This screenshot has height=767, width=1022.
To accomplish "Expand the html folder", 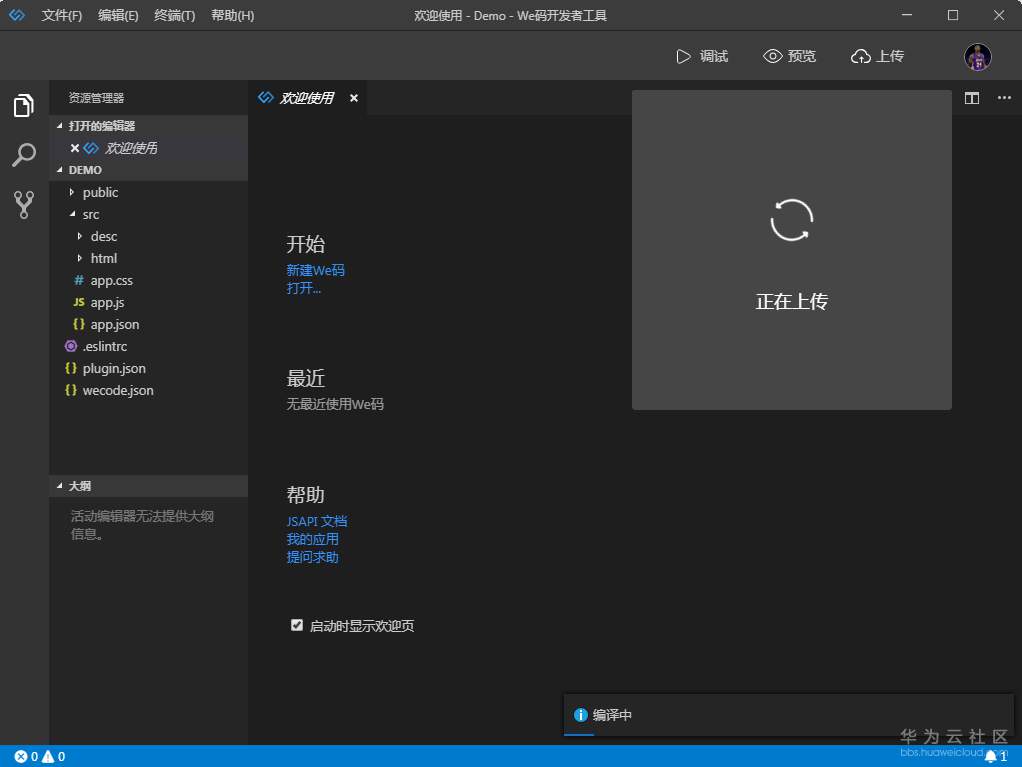I will [x=80, y=258].
